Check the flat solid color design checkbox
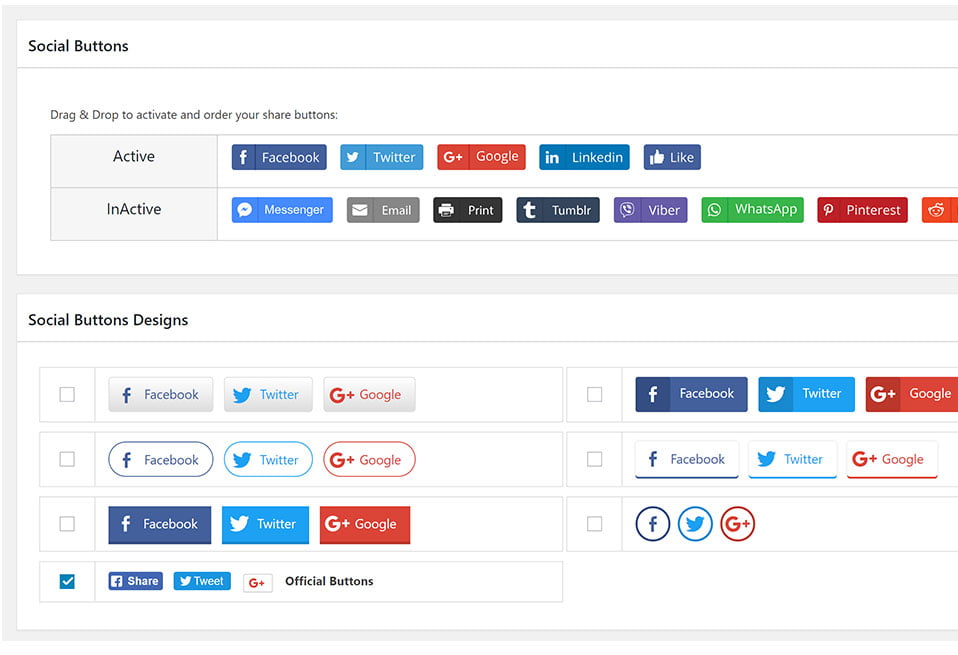This screenshot has height=655, width=958. 67,524
